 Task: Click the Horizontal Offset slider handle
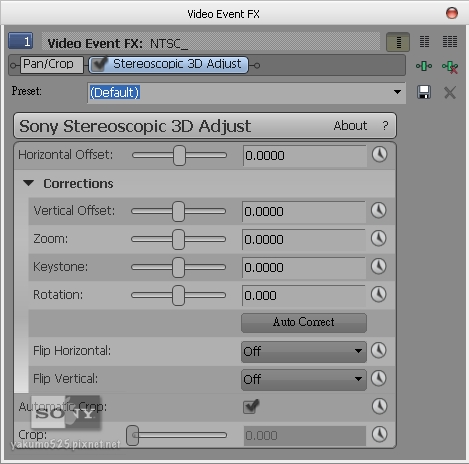tap(179, 155)
